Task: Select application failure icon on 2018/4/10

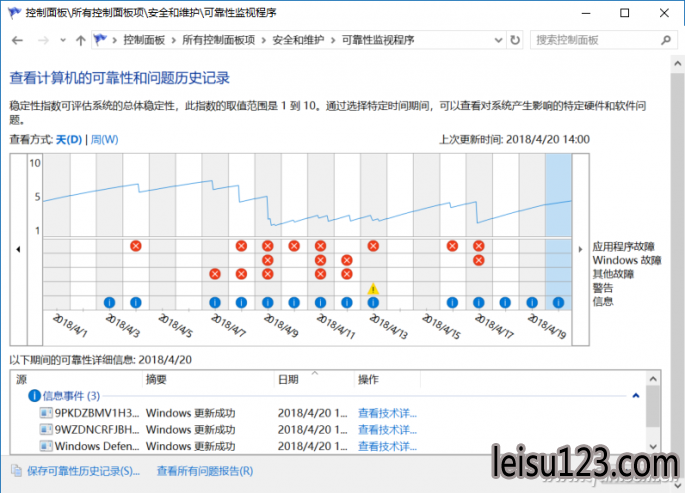Action: tap(294, 246)
